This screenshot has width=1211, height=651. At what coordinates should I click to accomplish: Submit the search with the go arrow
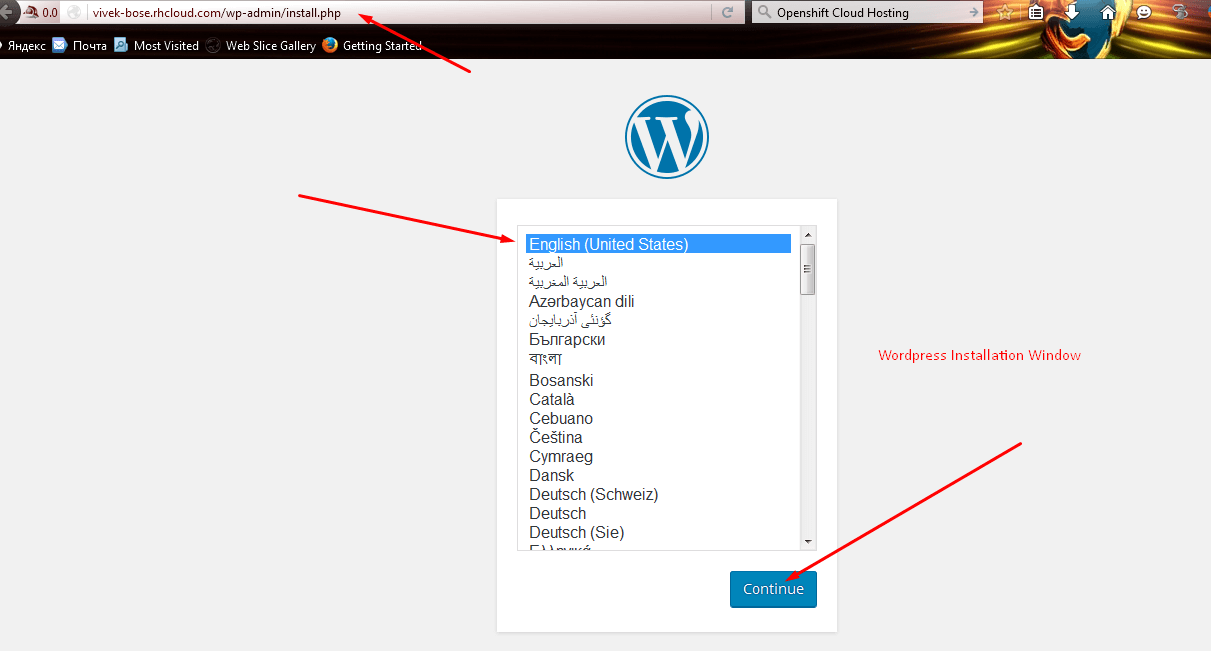[974, 13]
